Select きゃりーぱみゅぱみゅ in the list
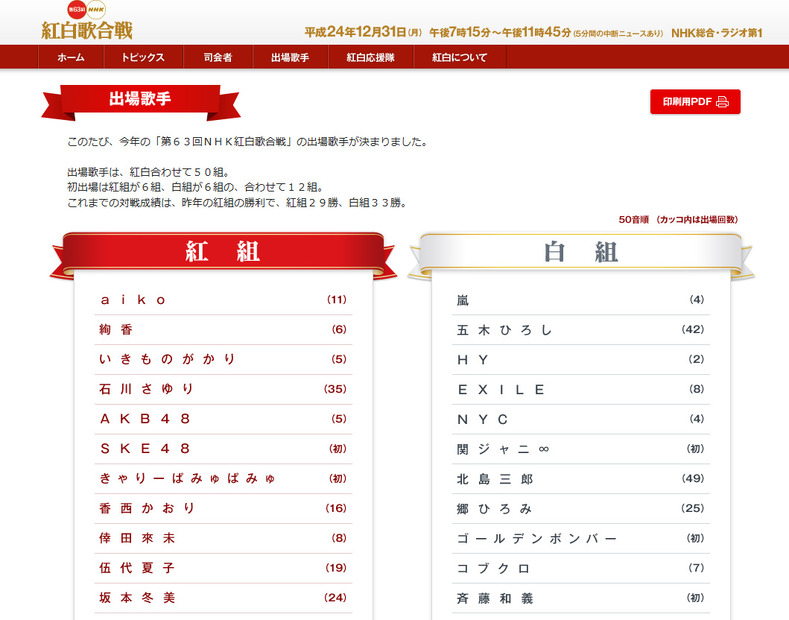789x620 pixels. click(223, 479)
